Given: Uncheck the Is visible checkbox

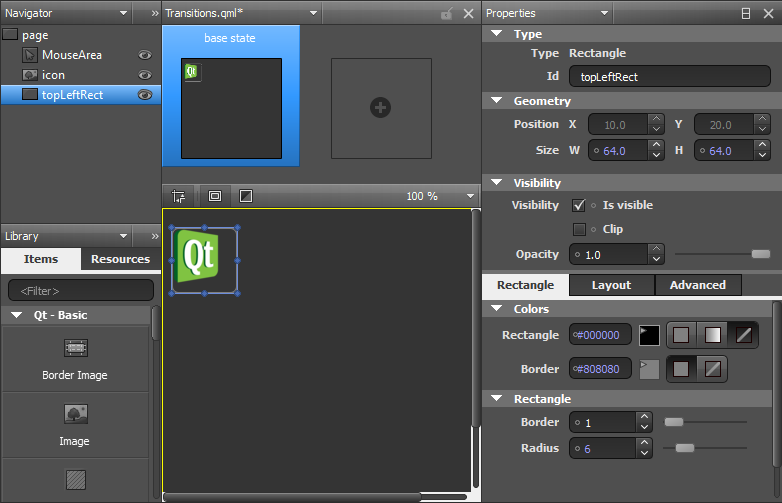Looking at the screenshot, I should [578, 205].
